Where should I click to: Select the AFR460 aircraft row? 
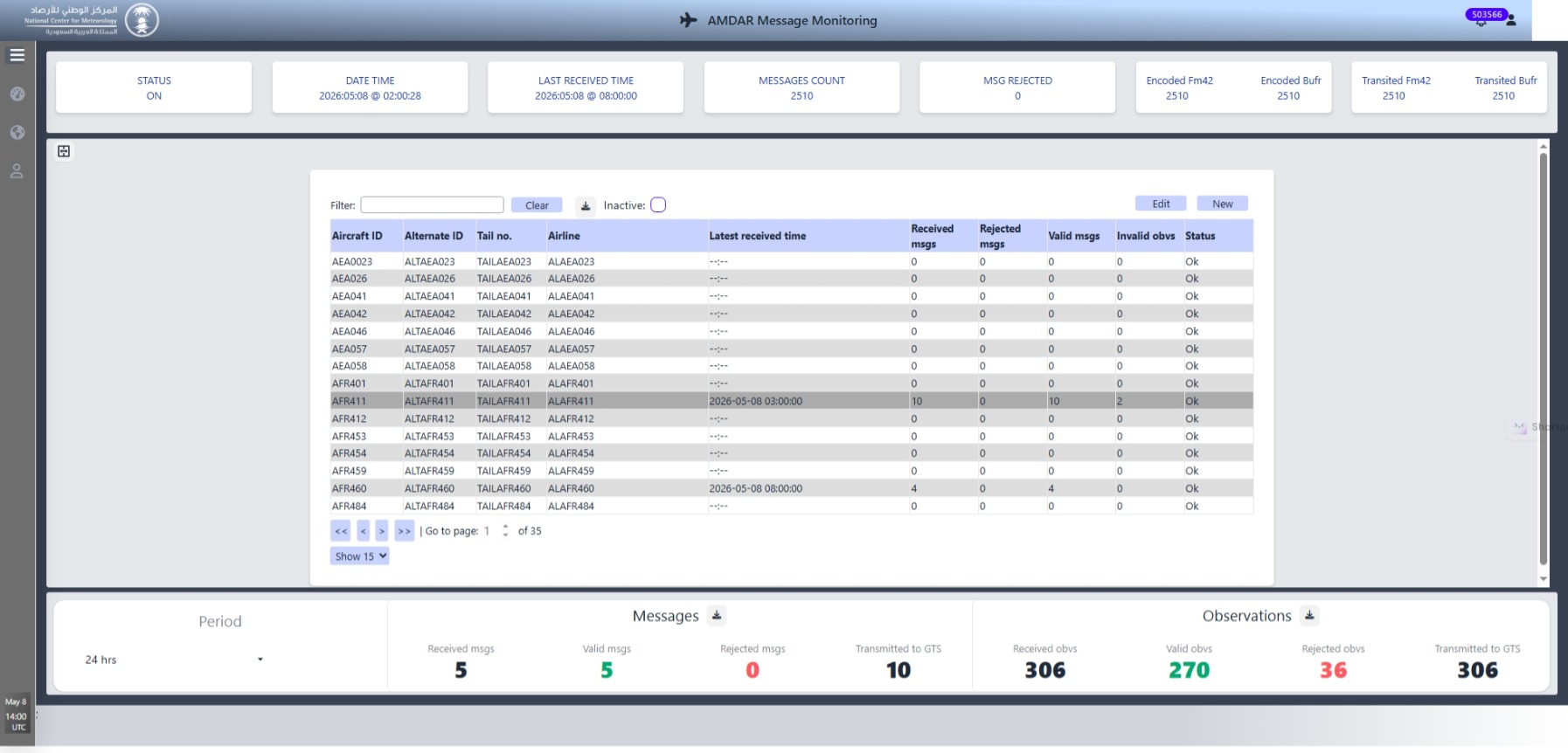pyautogui.click(x=791, y=488)
